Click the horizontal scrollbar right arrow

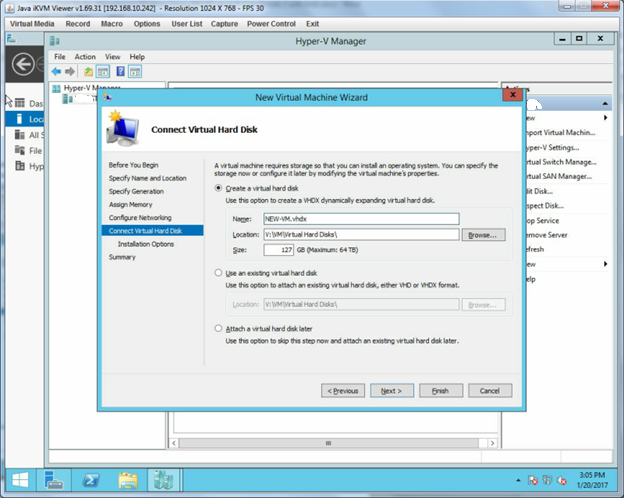coord(492,443)
